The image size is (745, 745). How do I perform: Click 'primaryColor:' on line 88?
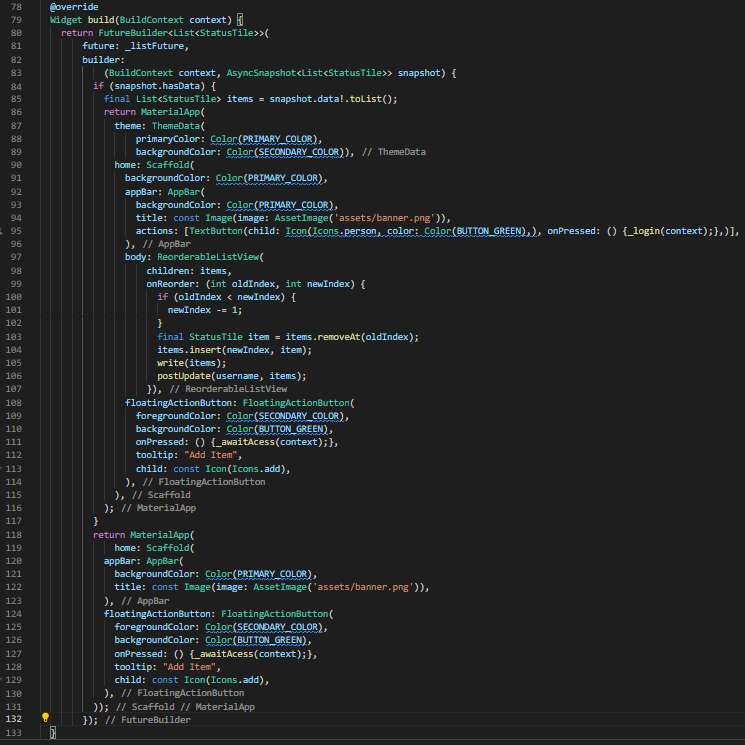(170, 139)
